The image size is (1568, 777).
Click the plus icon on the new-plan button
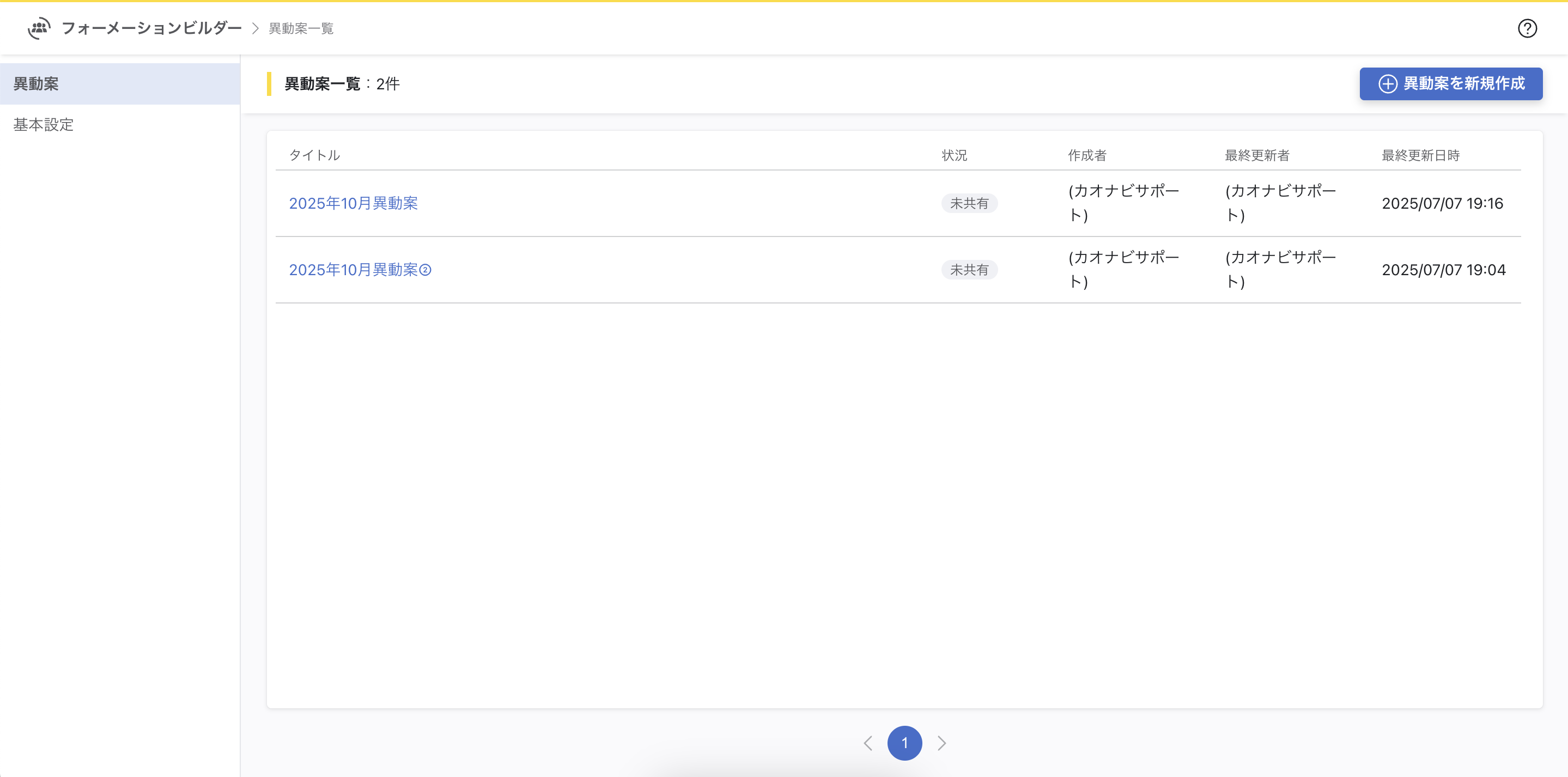[1387, 84]
